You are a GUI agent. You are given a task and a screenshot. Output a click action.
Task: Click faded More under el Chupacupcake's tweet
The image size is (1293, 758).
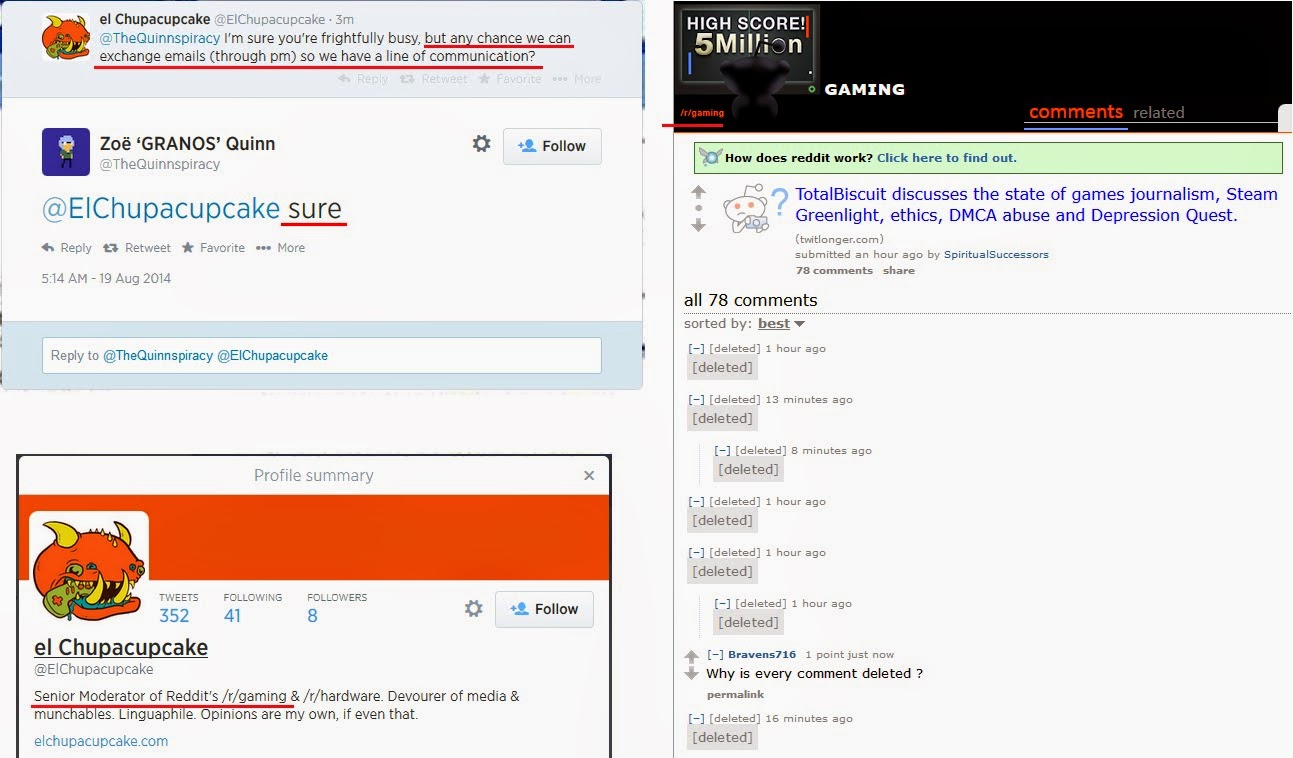pos(578,79)
